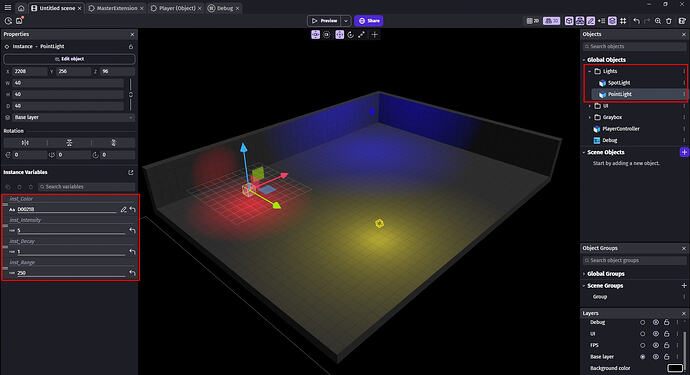Click the undo arrow in toolbar
The image size is (690, 375).
click(x=636, y=21)
